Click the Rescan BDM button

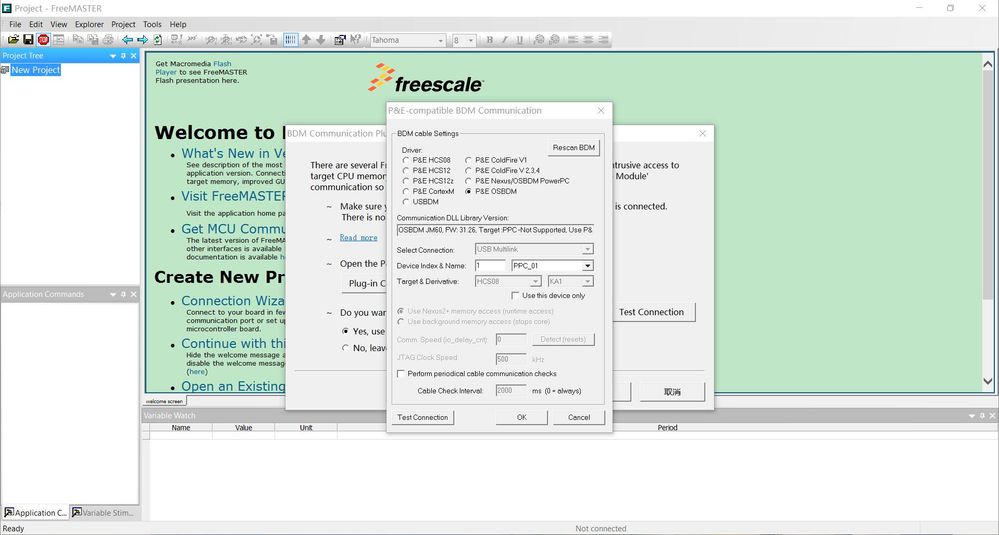(573, 147)
